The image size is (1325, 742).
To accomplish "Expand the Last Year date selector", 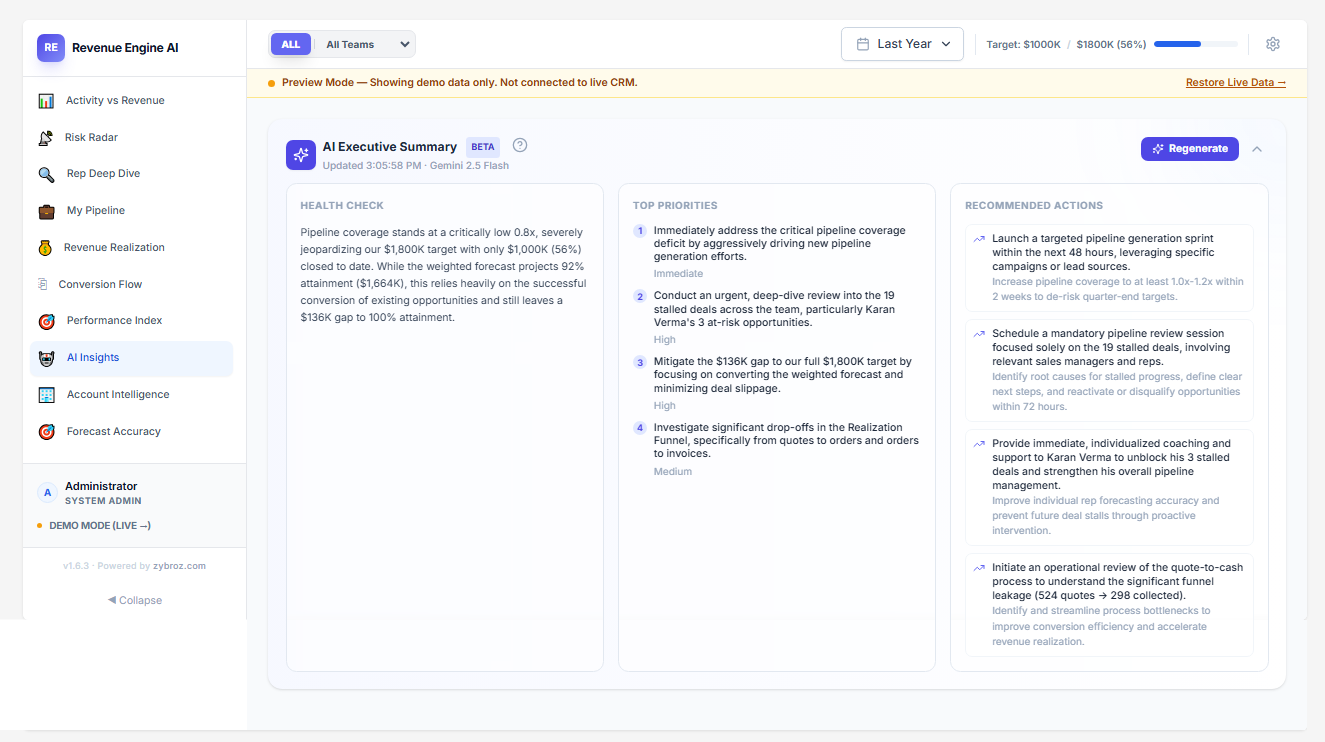I will [x=902, y=43].
